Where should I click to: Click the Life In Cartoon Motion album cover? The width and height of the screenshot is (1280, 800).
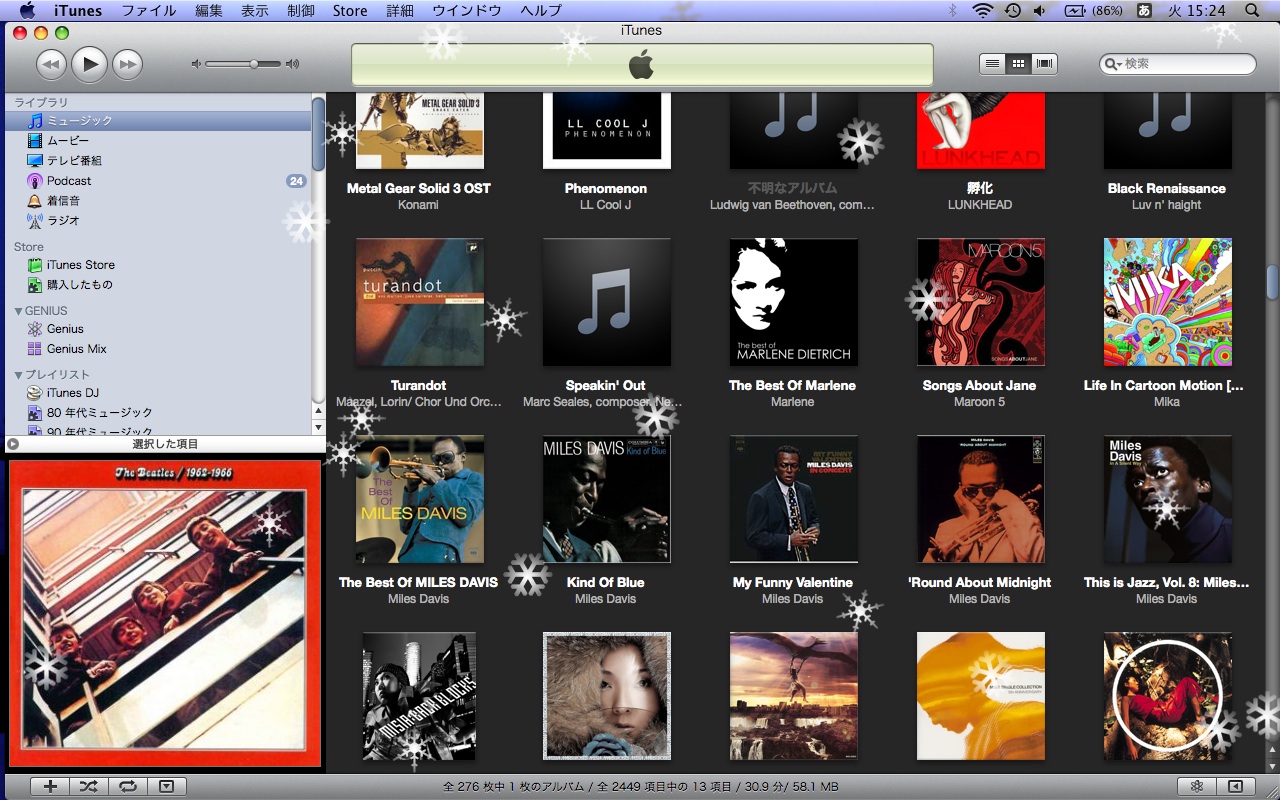pyautogui.click(x=1168, y=302)
